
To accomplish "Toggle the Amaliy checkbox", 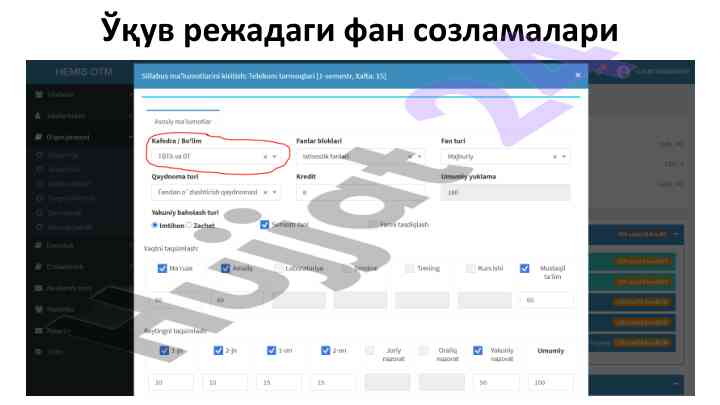I will pyautogui.click(x=225, y=268).
